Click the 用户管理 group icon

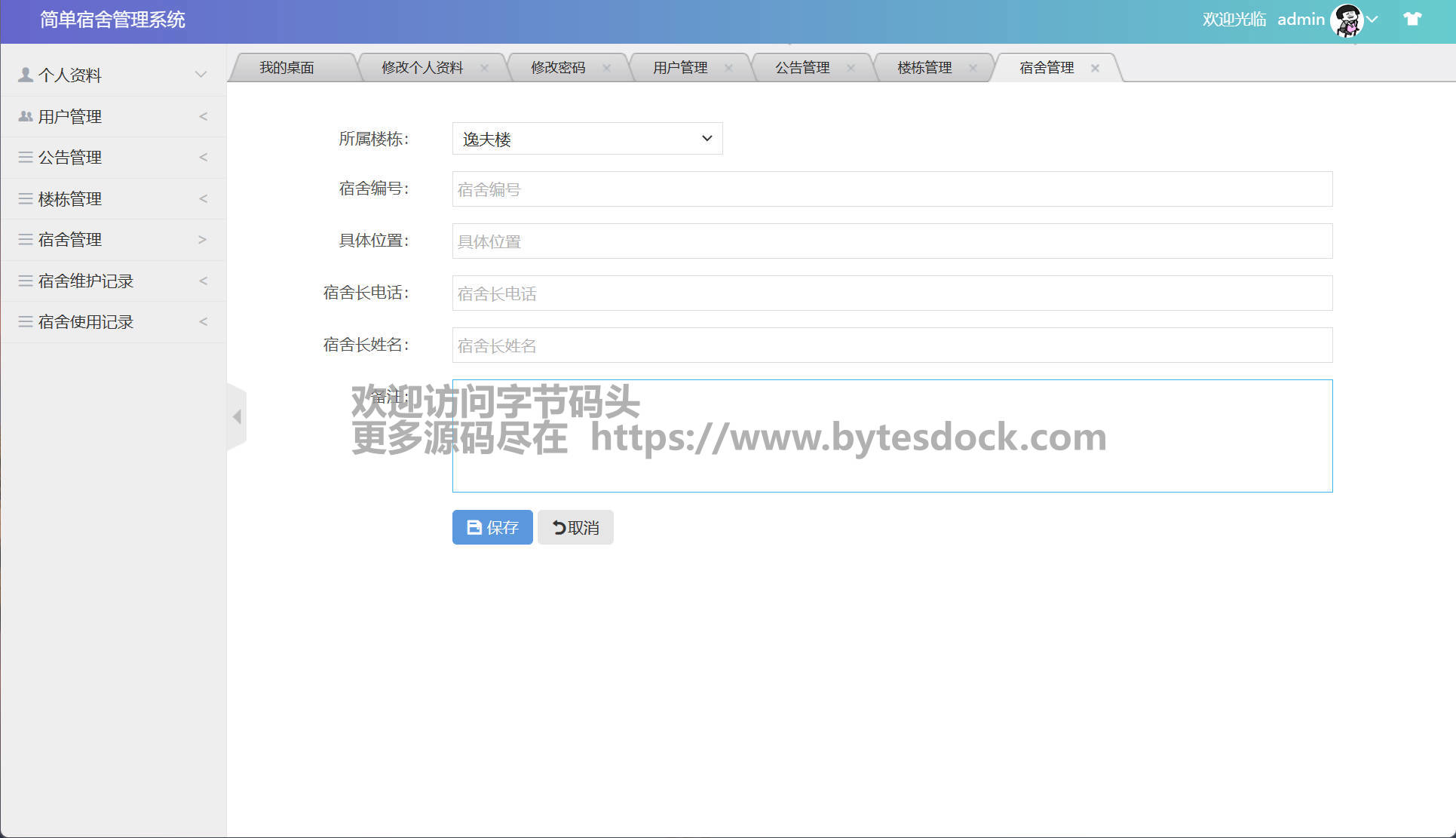tap(26, 116)
